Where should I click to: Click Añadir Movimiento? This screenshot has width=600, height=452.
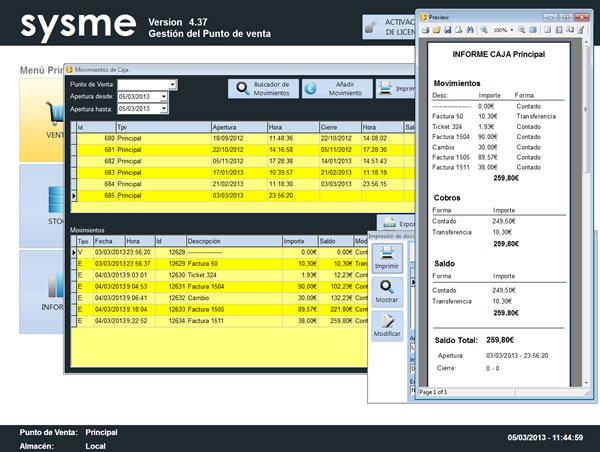pos(337,88)
